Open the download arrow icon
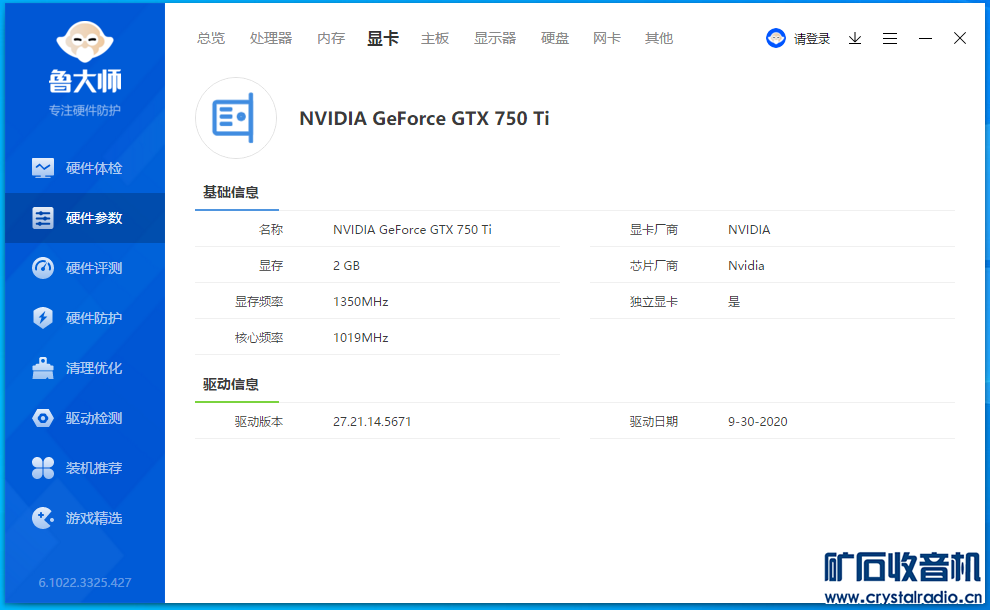The image size is (990, 610). coord(855,39)
